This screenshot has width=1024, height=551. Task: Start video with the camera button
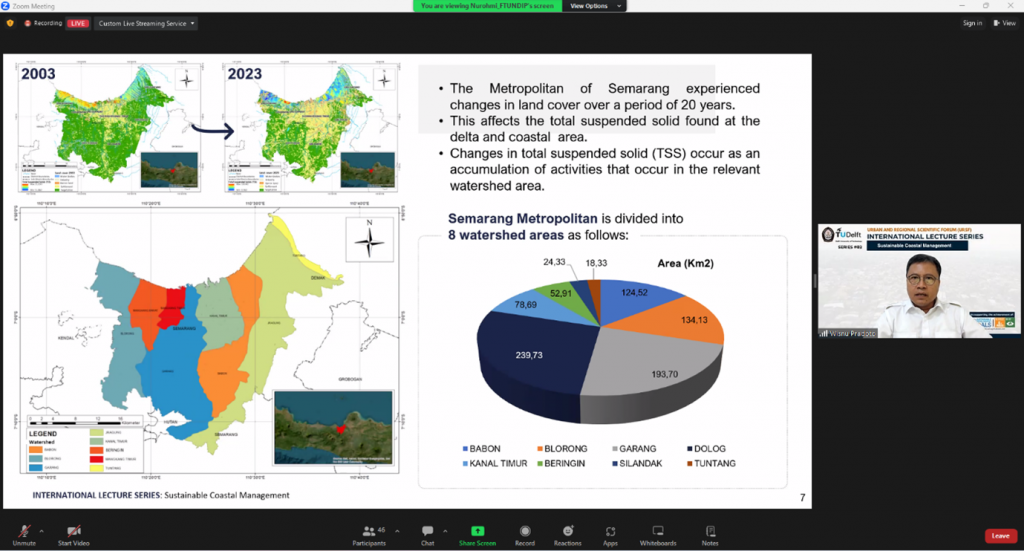(x=74, y=531)
